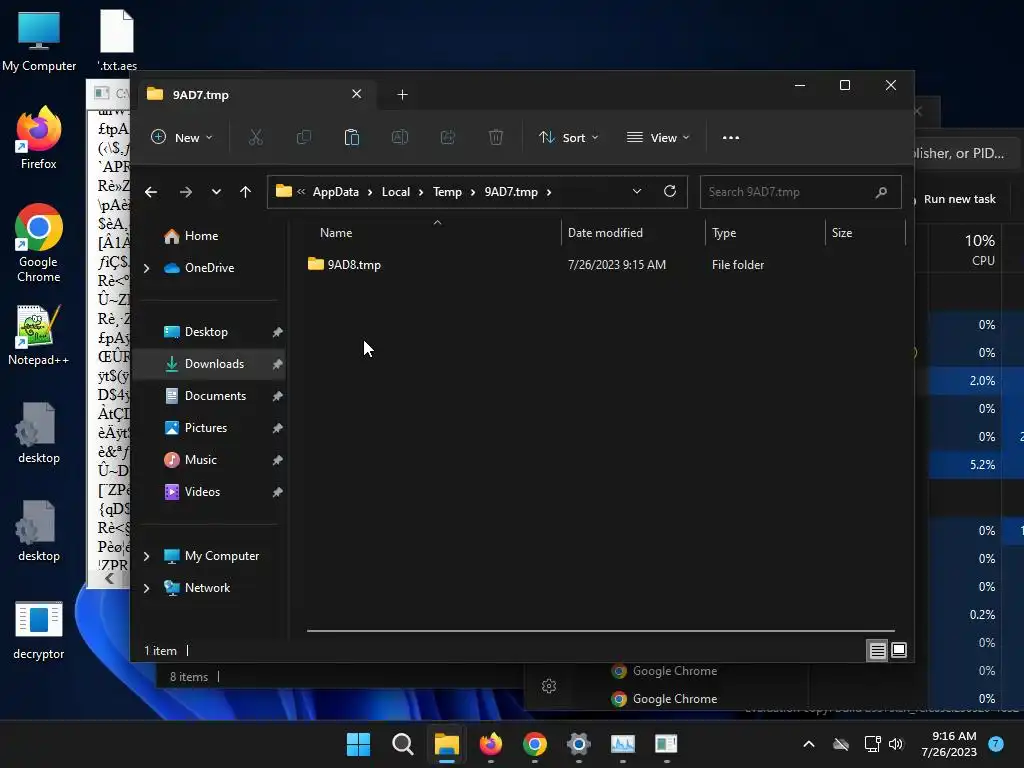Open the New item dropdown
The image size is (1024, 768).
[182, 138]
